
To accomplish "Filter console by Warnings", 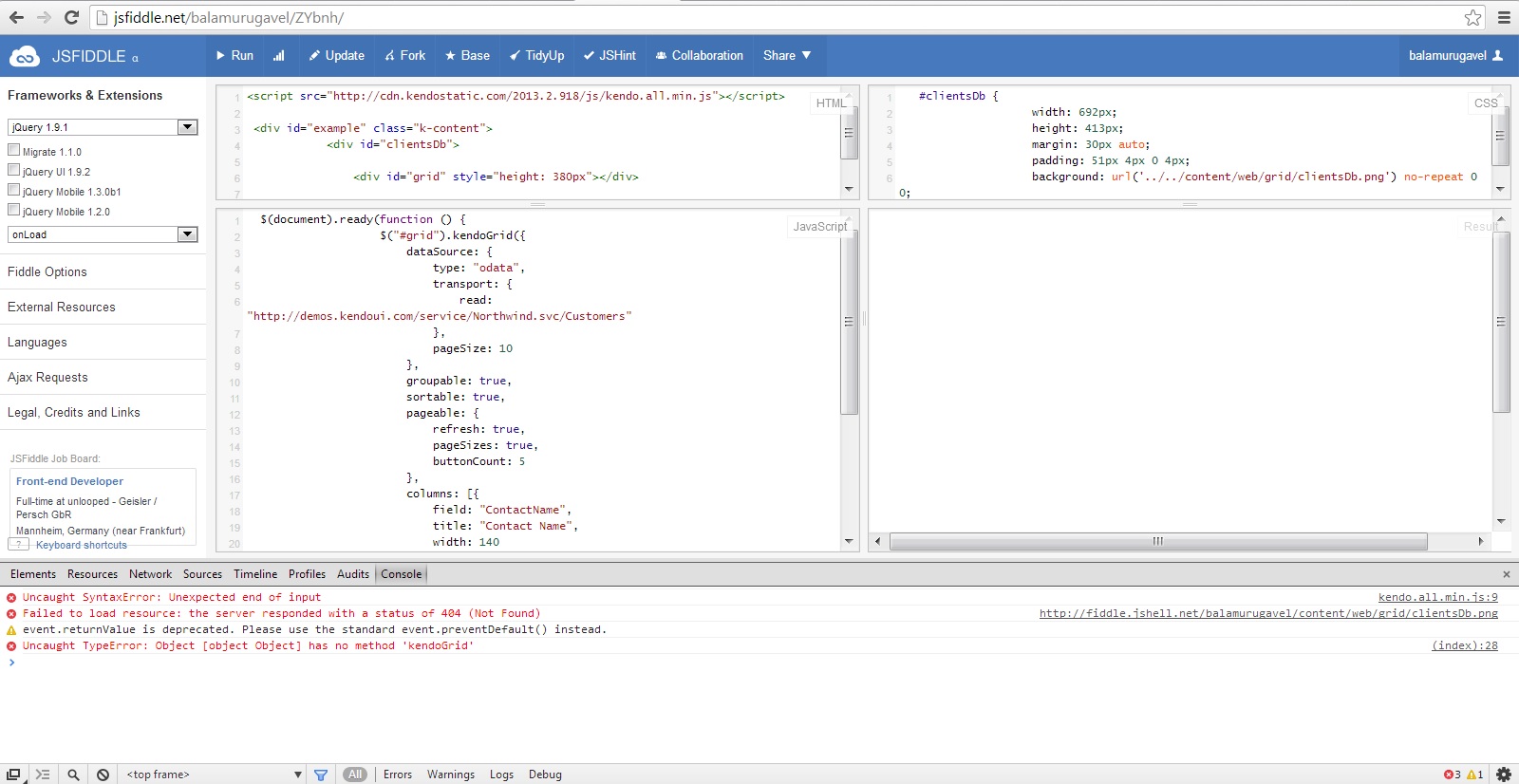I will [x=451, y=775].
